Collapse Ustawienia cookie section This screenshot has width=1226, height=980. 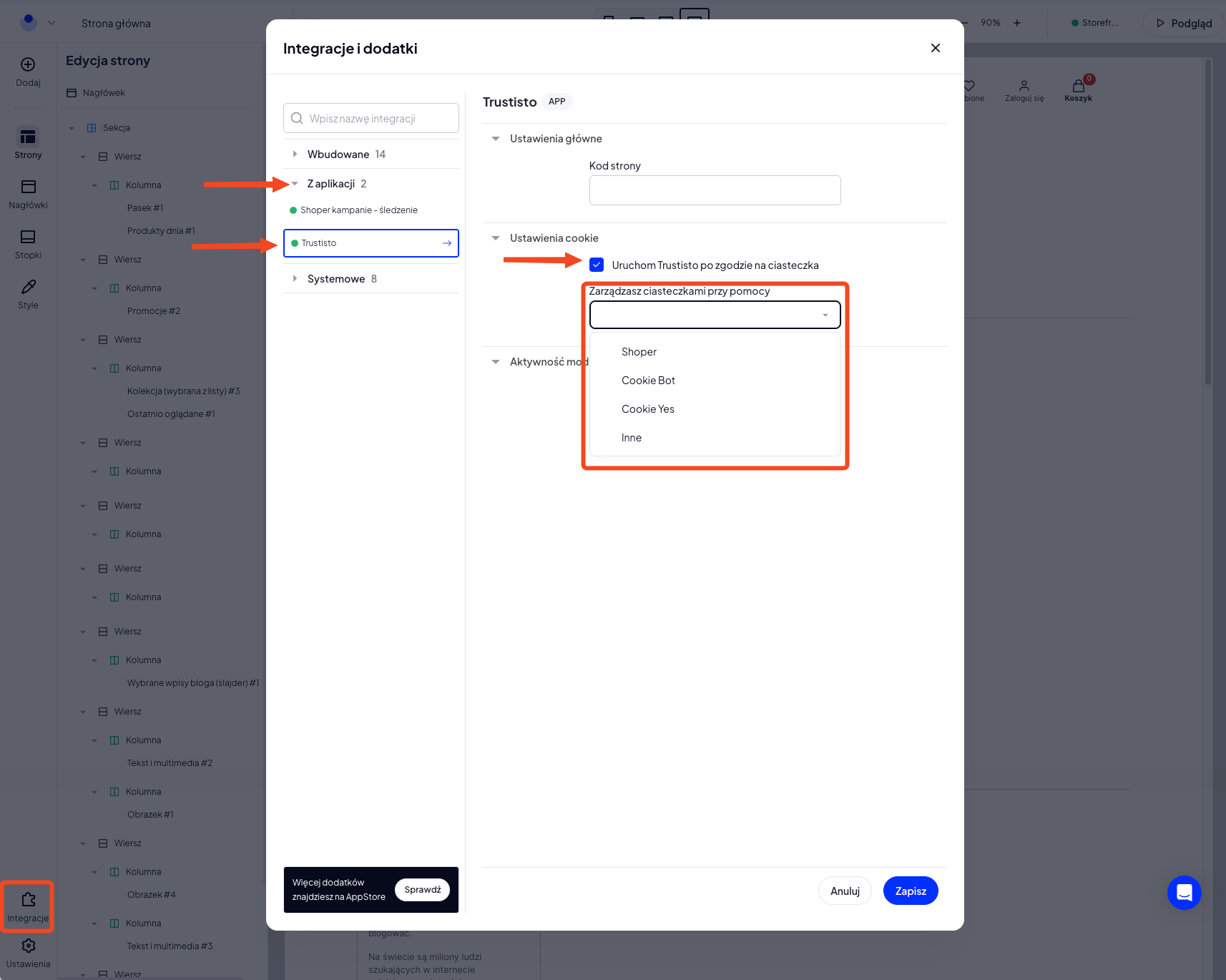496,238
